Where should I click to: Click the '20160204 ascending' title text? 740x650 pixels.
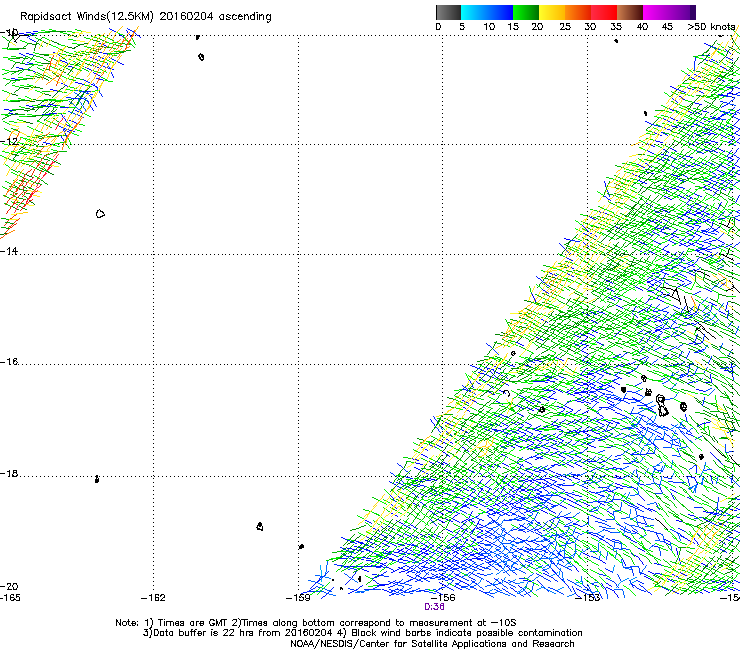215,17
